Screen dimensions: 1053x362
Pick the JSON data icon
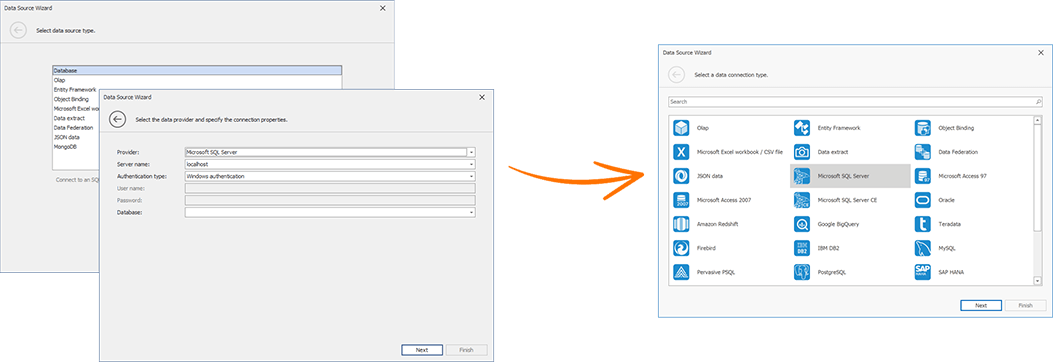pyautogui.click(x=681, y=176)
